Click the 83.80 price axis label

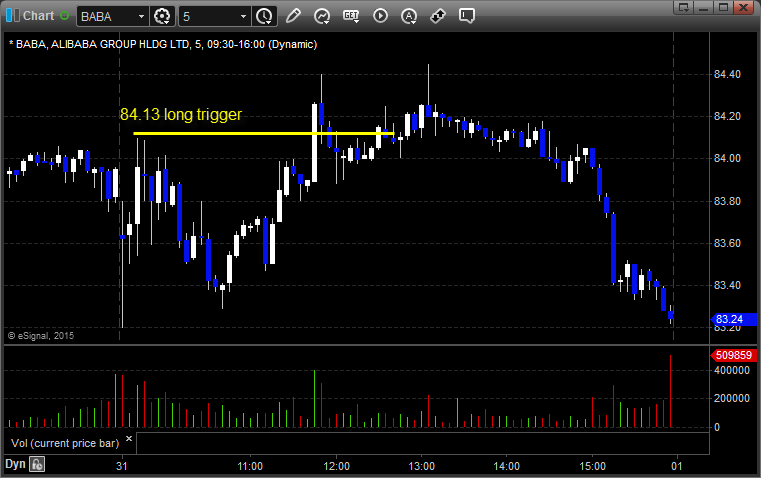pyautogui.click(x=728, y=201)
